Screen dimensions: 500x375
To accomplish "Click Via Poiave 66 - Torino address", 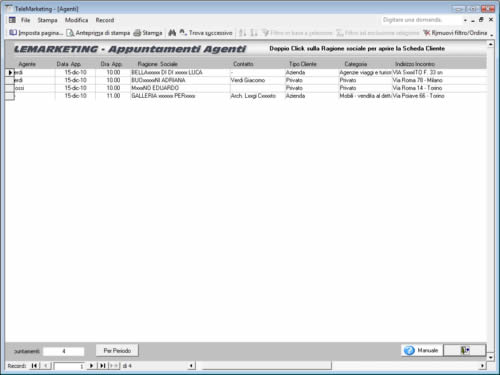I will click(439, 96).
